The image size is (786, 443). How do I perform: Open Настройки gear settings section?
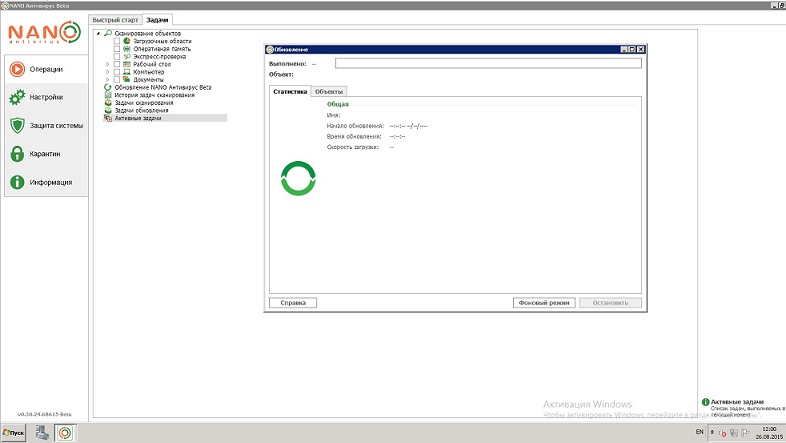point(44,97)
